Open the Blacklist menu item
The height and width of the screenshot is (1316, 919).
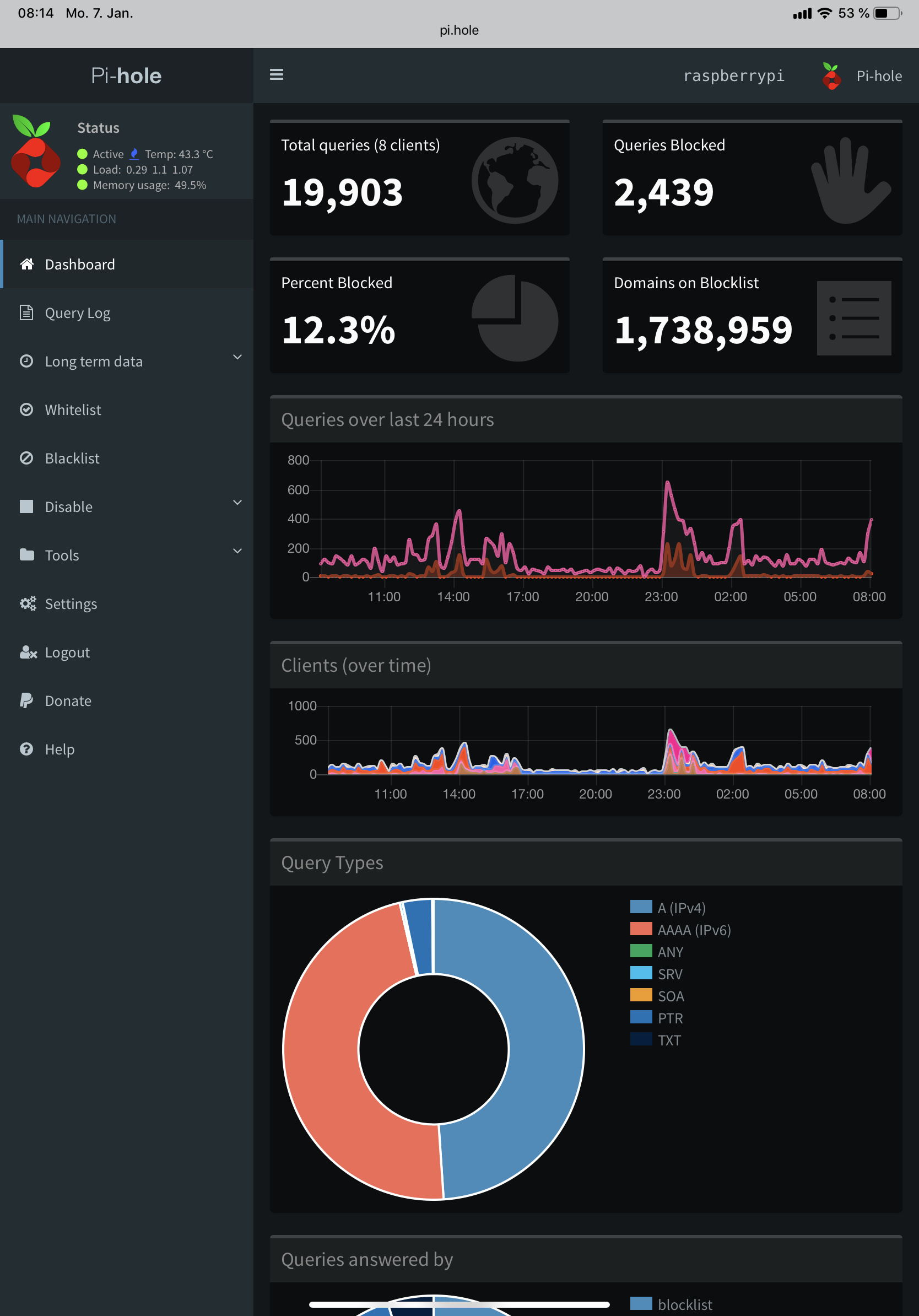coord(127,457)
